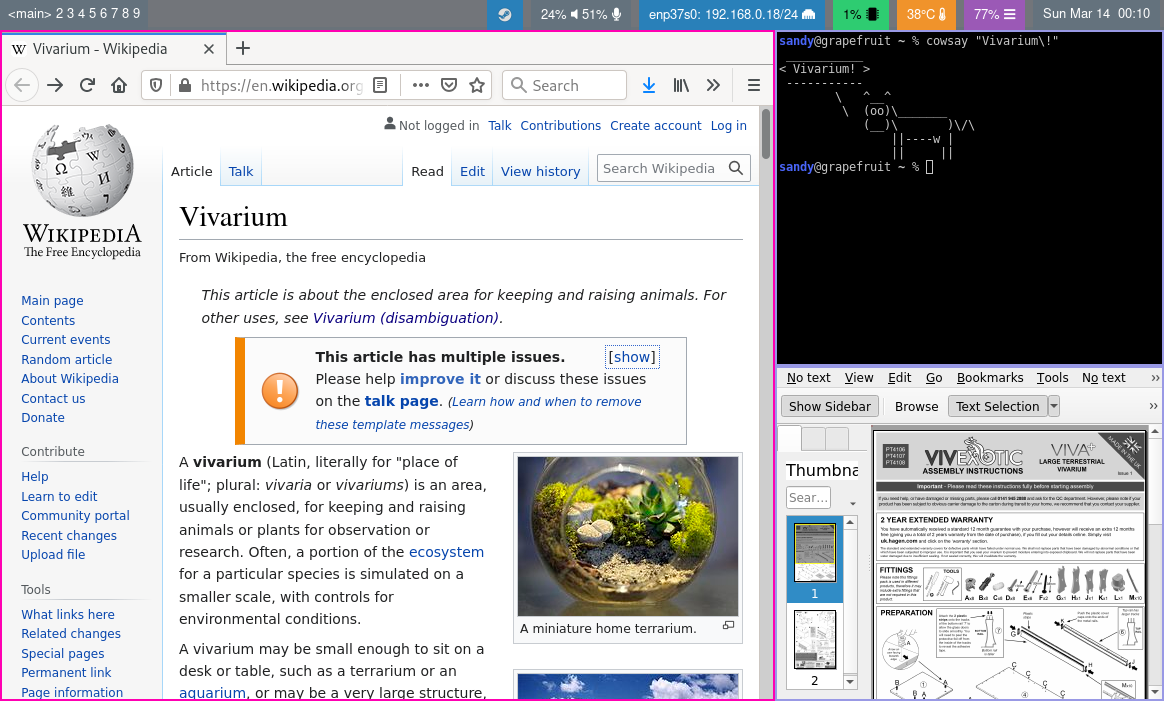Select Text Selection mode in PDF viewer
1164x701 pixels.
coord(997,406)
